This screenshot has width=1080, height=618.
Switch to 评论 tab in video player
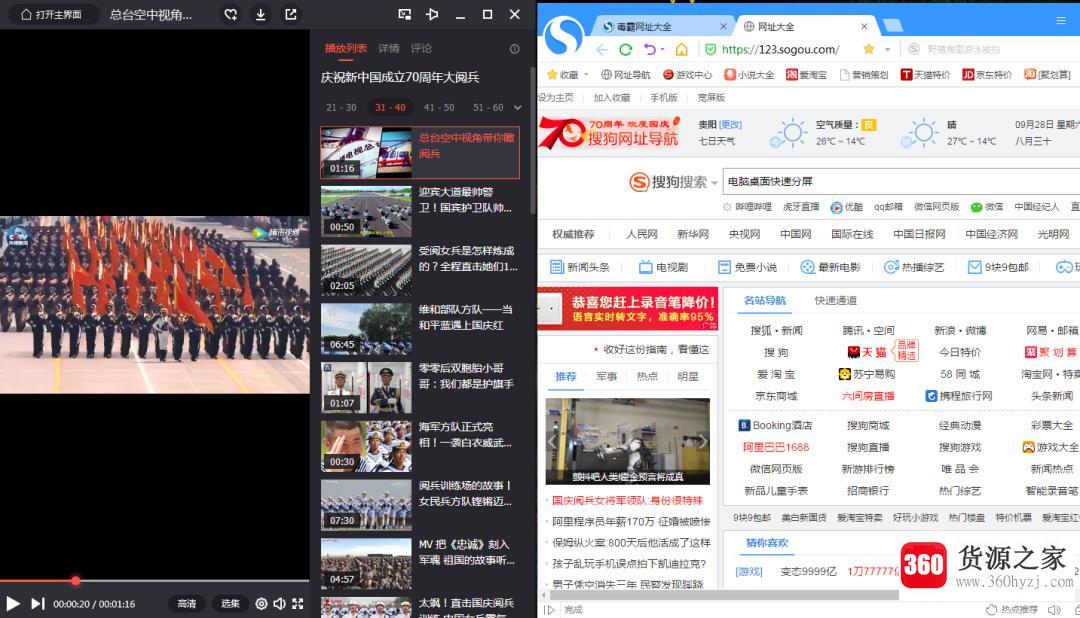[x=421, y=48]
